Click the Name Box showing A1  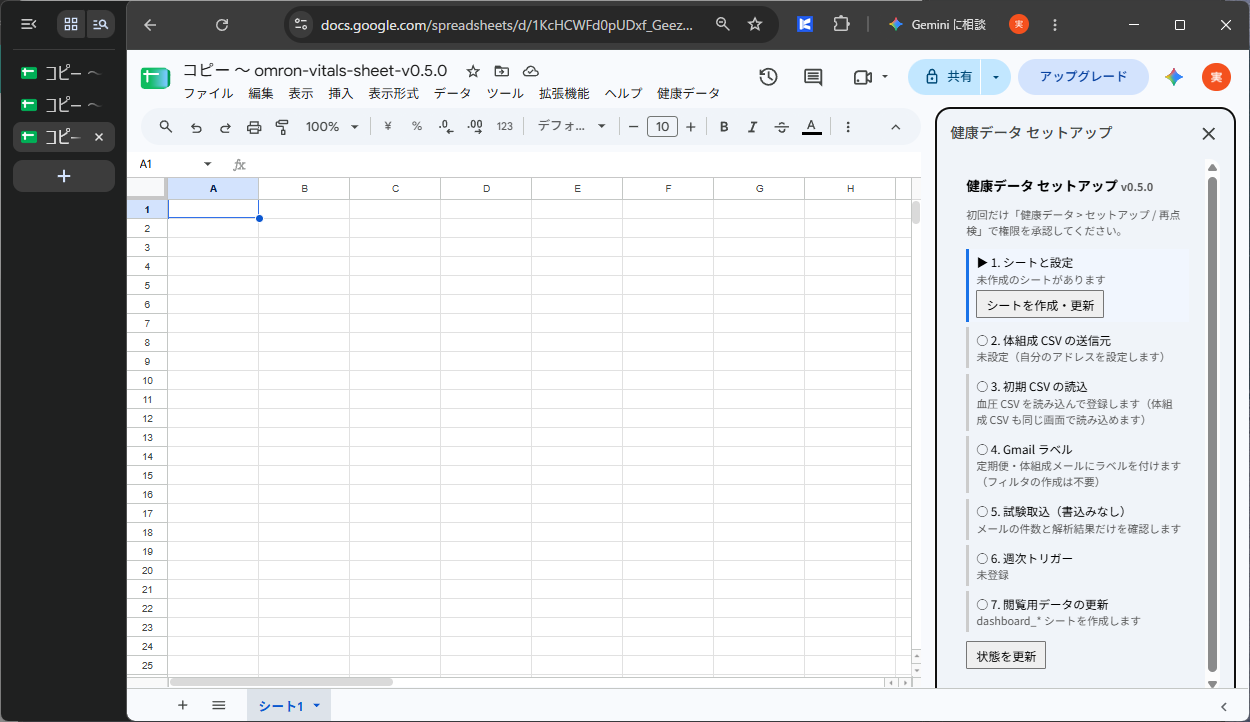[177, 164]
